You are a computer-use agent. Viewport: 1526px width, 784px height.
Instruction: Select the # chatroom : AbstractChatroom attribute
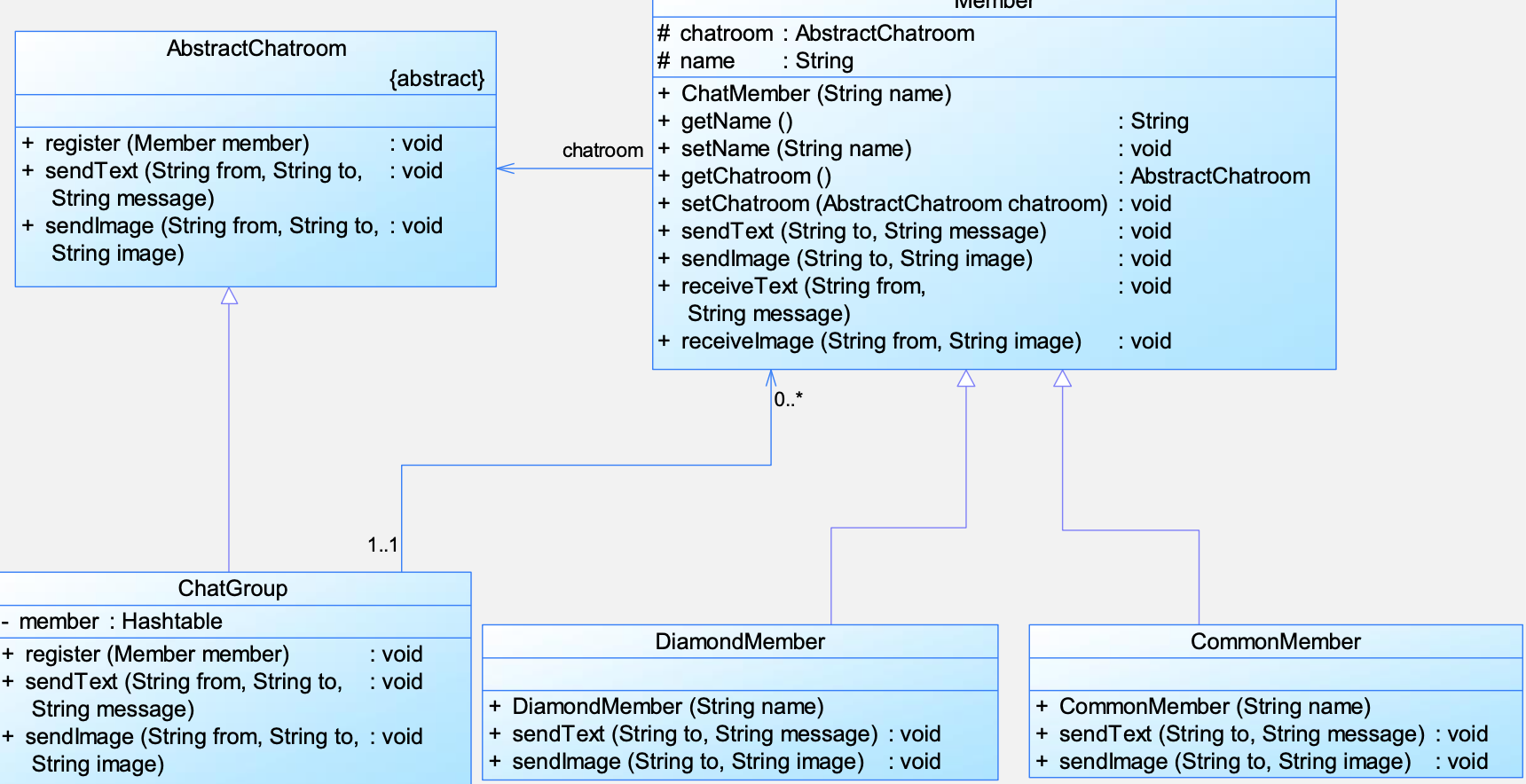815,34
